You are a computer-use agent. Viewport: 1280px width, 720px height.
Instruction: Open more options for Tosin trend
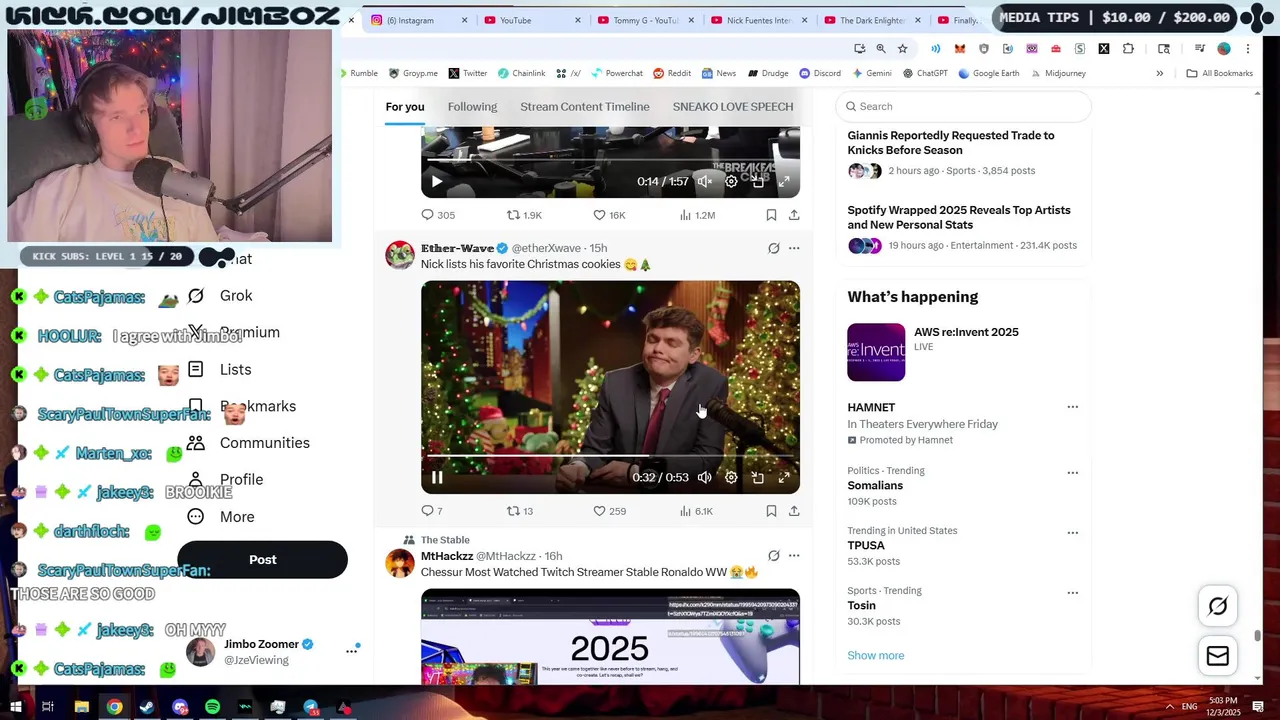1072,592
